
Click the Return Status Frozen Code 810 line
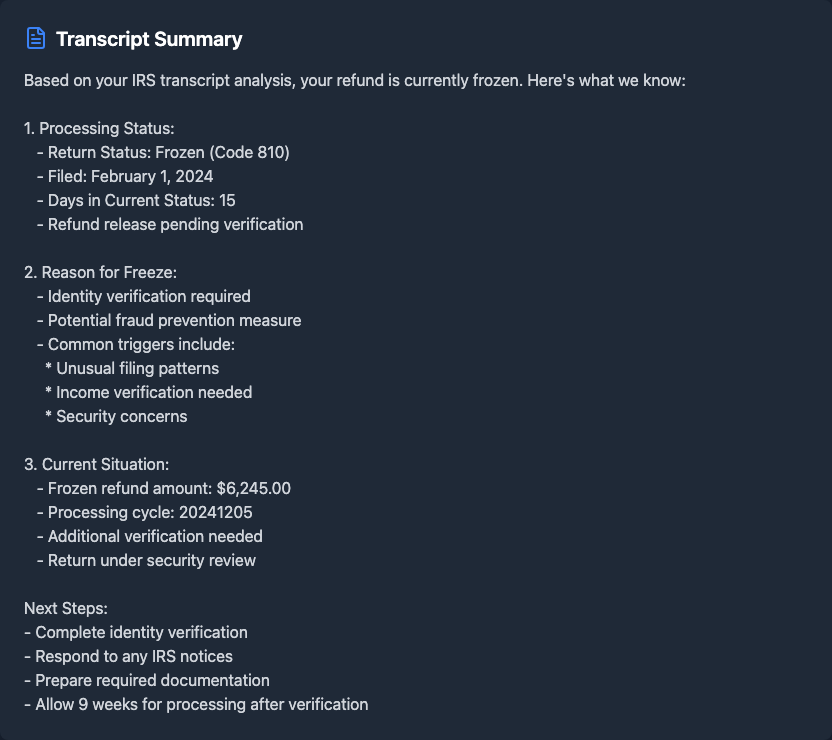[168, 152]
